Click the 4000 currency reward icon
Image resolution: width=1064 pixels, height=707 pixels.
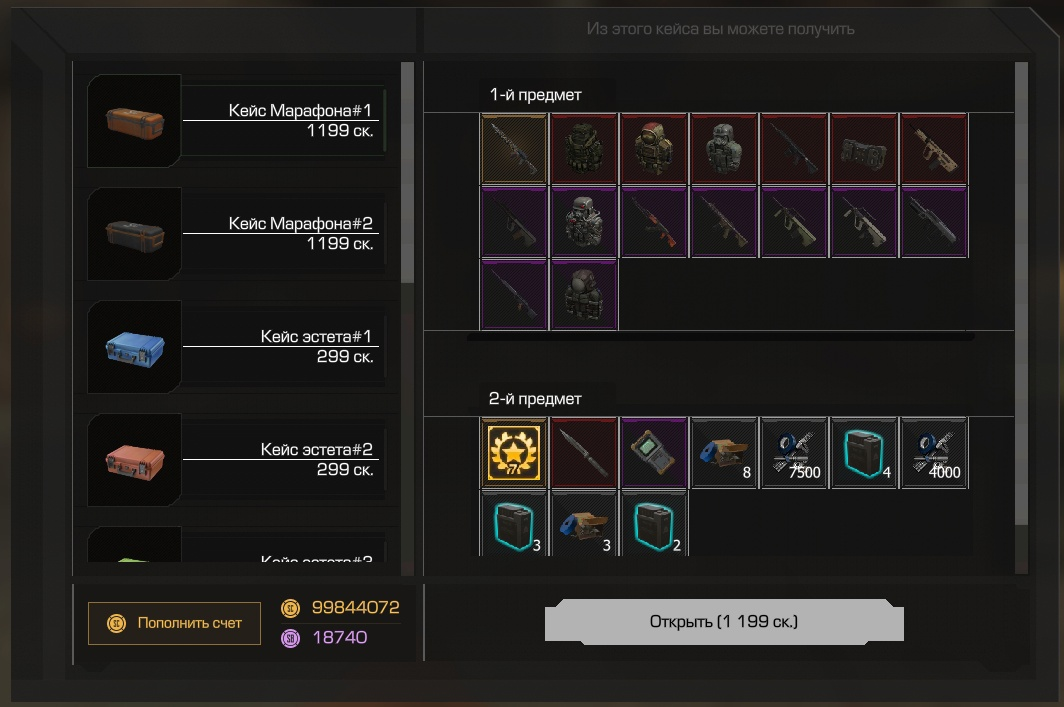pyautogui.click(x=934, y=453)
